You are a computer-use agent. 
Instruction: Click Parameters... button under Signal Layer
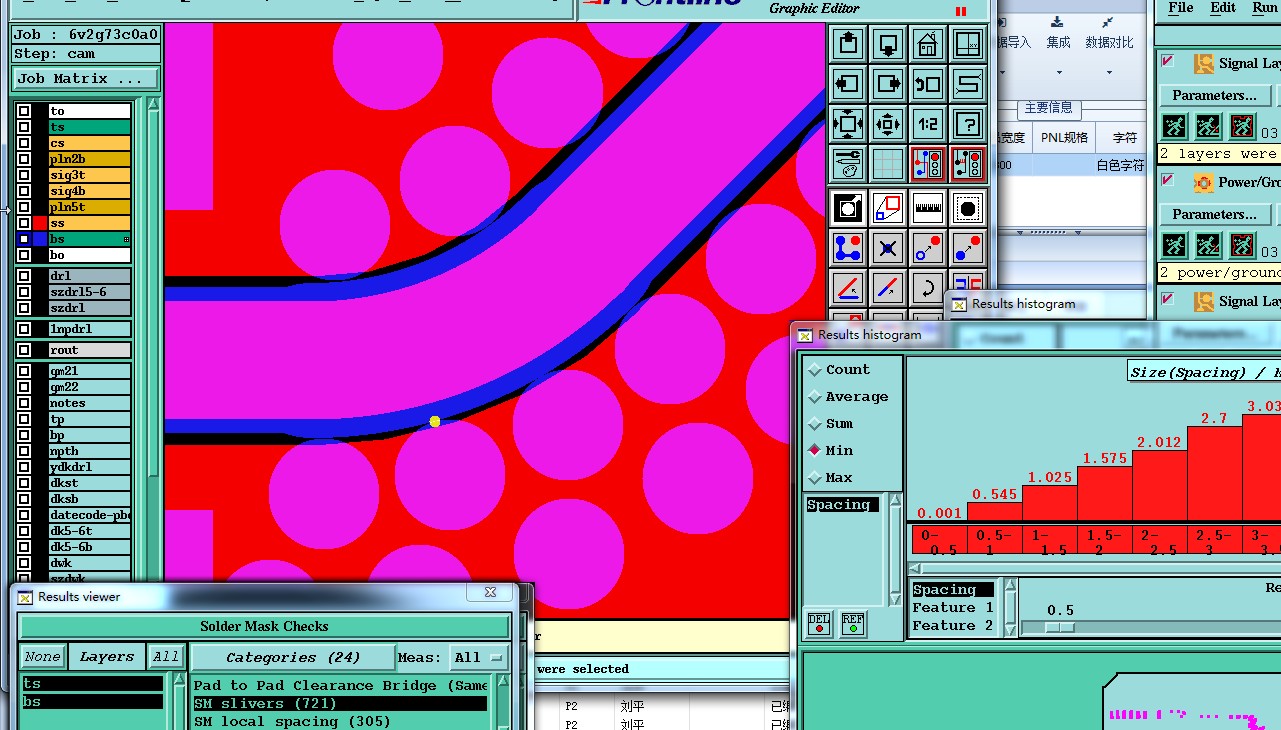[1215, 95]
